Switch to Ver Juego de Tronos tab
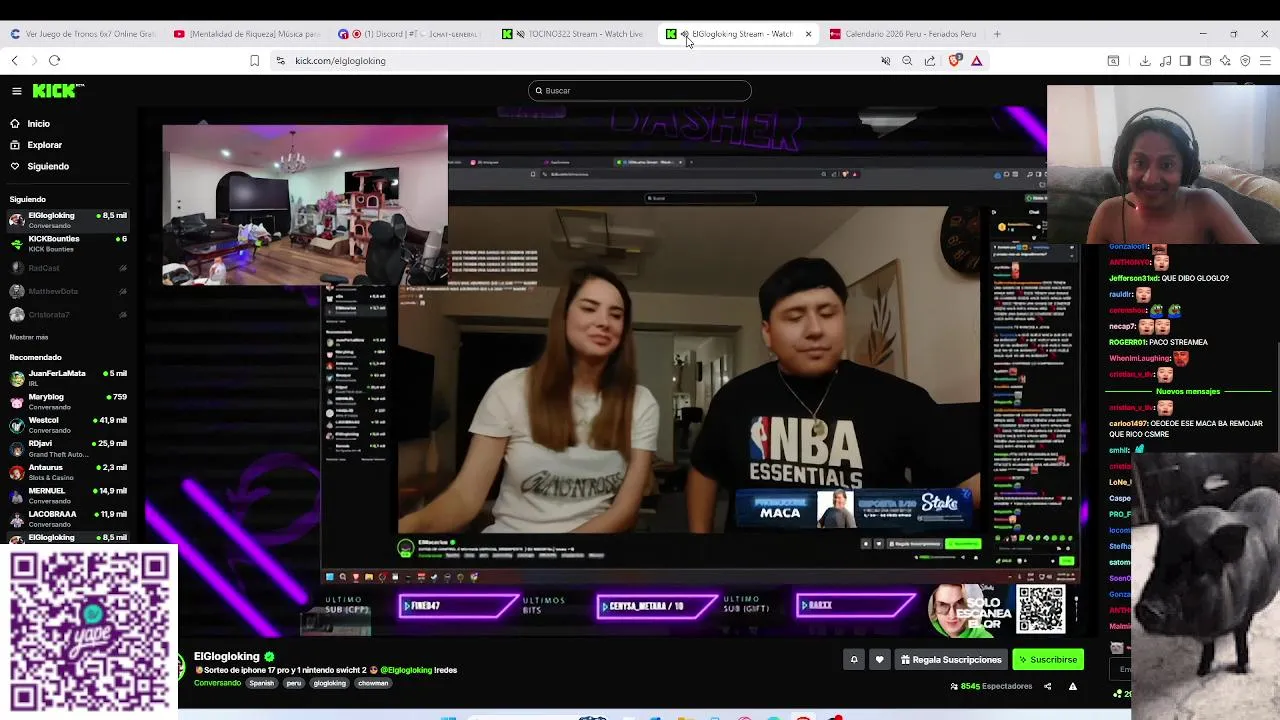This screenshot has height=720, width=1280. point(82,34)
